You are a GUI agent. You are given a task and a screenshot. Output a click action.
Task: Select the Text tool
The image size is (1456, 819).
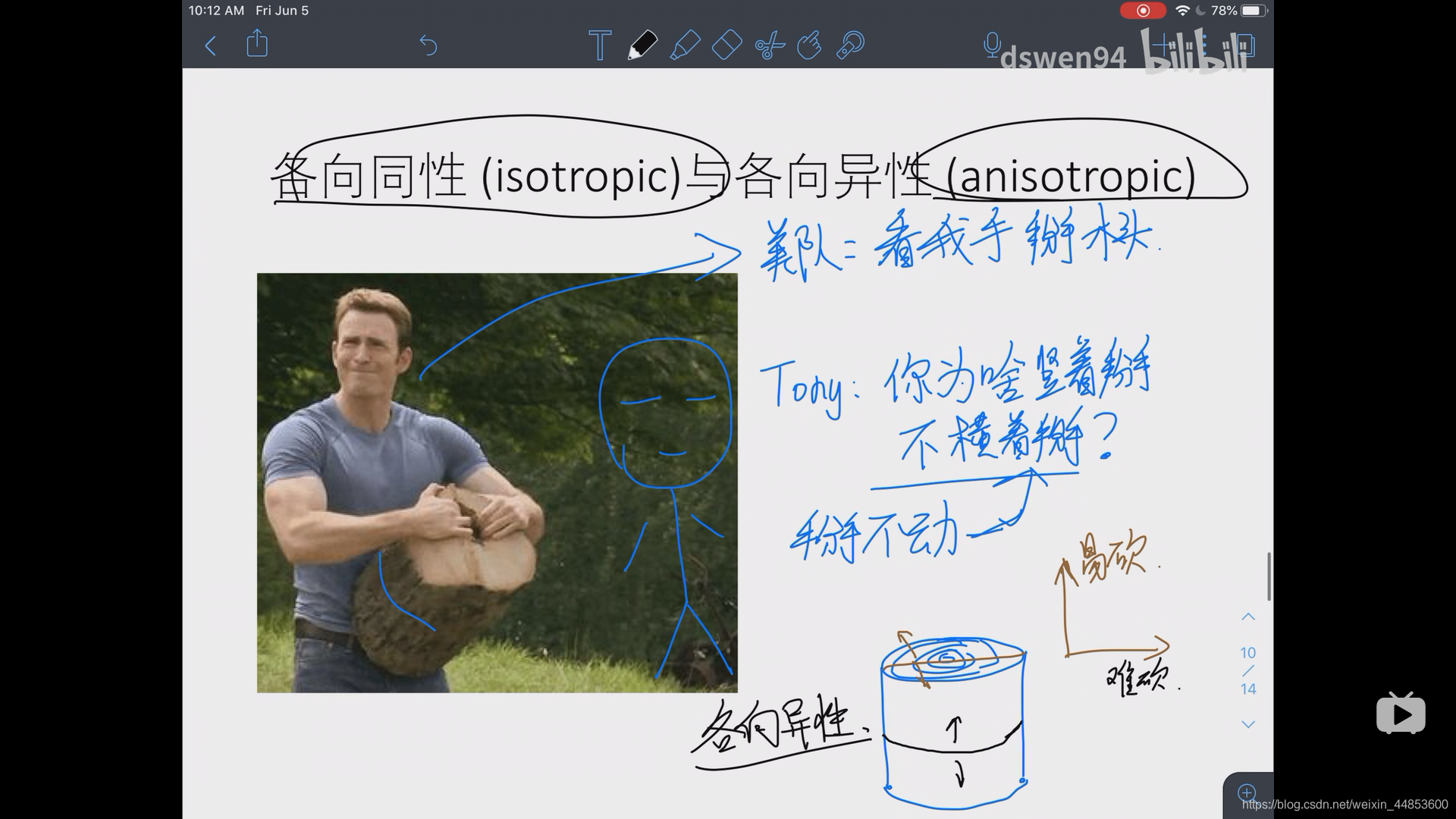pyautogui.click(x=600, y=45)
